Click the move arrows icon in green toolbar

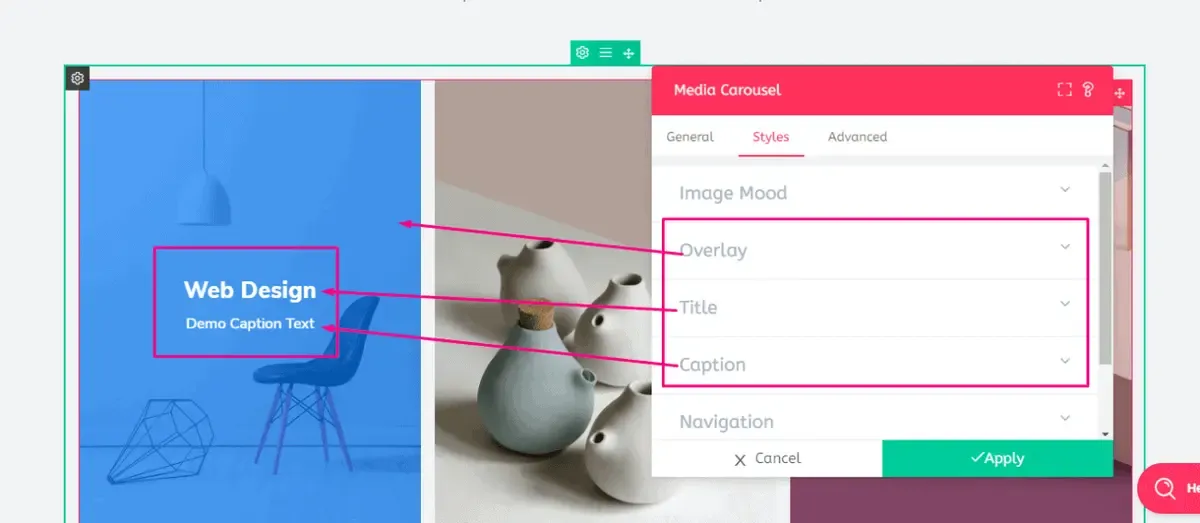tap(628, 53)
